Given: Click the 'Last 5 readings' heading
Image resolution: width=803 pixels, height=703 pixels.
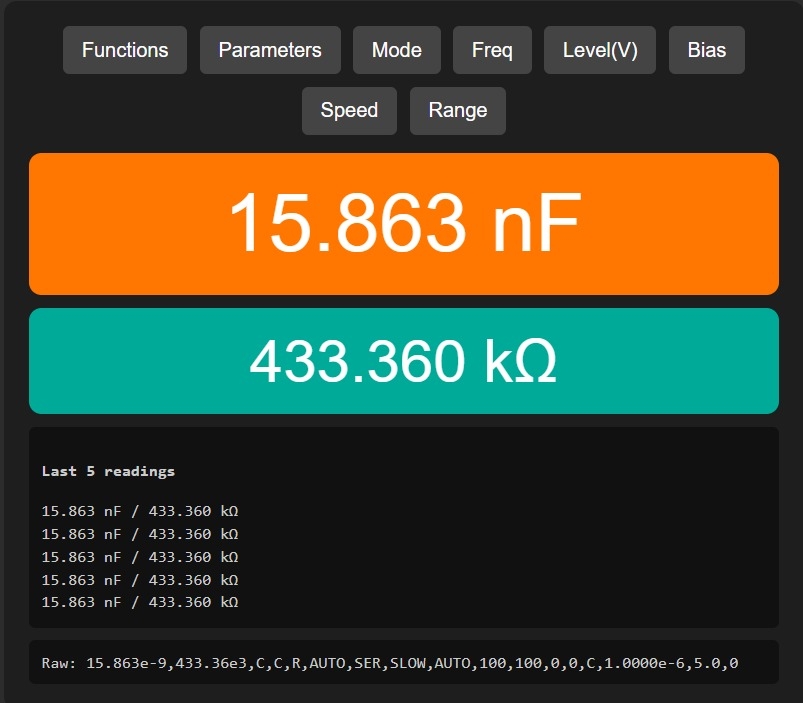Looking at the screenshot, I should click(108, 471).
